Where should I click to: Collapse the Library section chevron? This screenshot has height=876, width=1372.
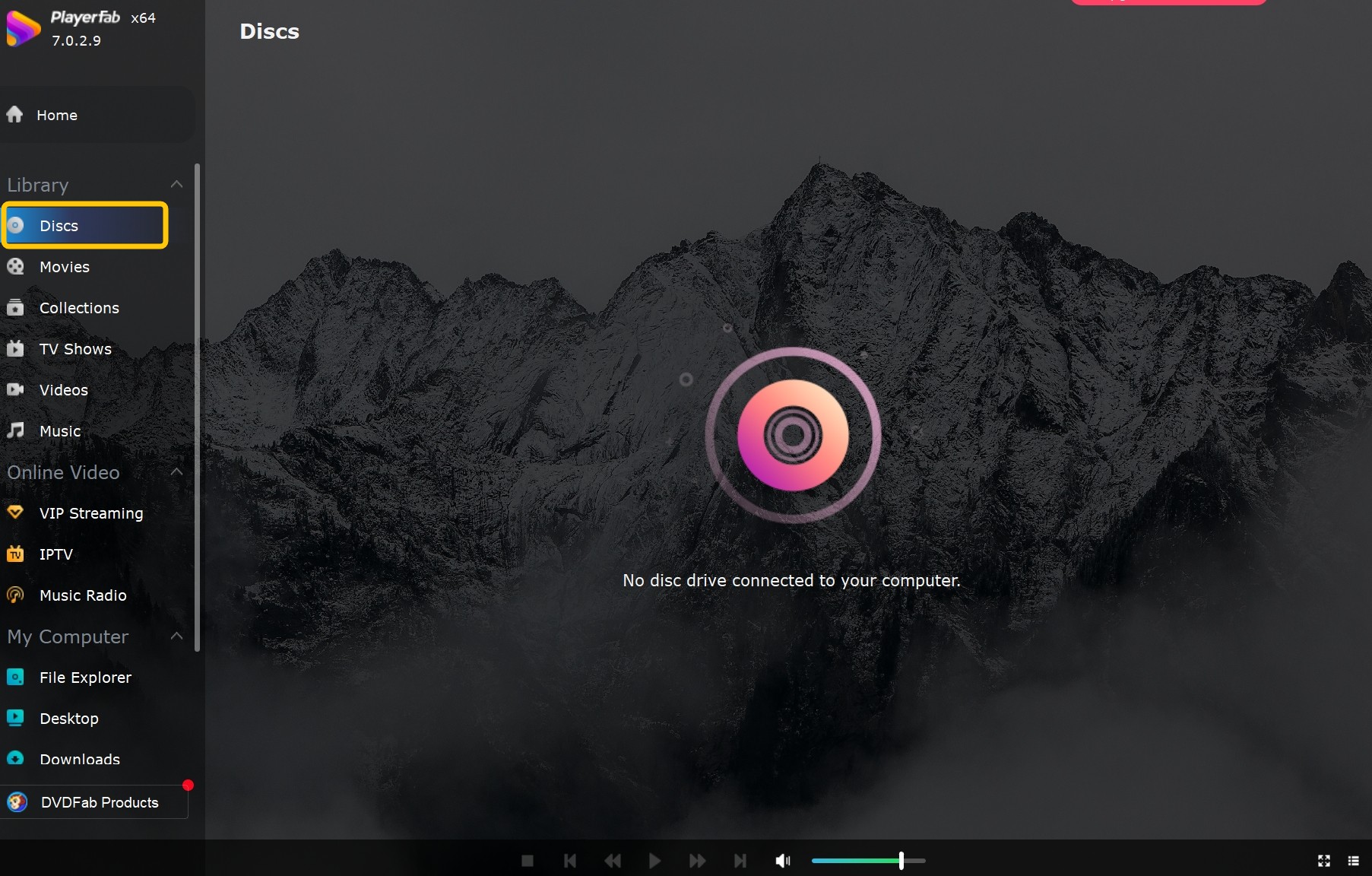coord(176,185)
